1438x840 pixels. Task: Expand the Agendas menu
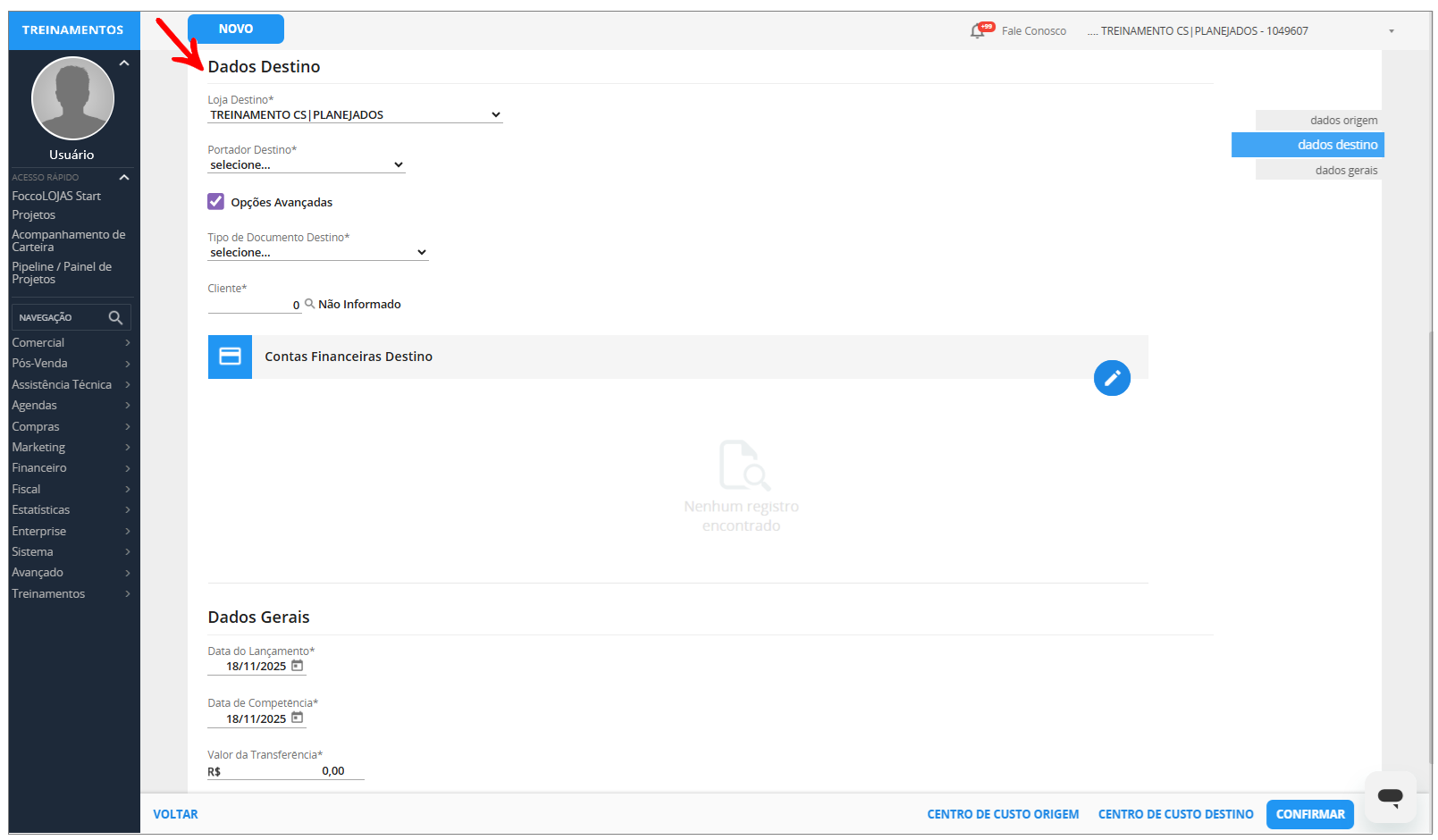click(71, 406)
